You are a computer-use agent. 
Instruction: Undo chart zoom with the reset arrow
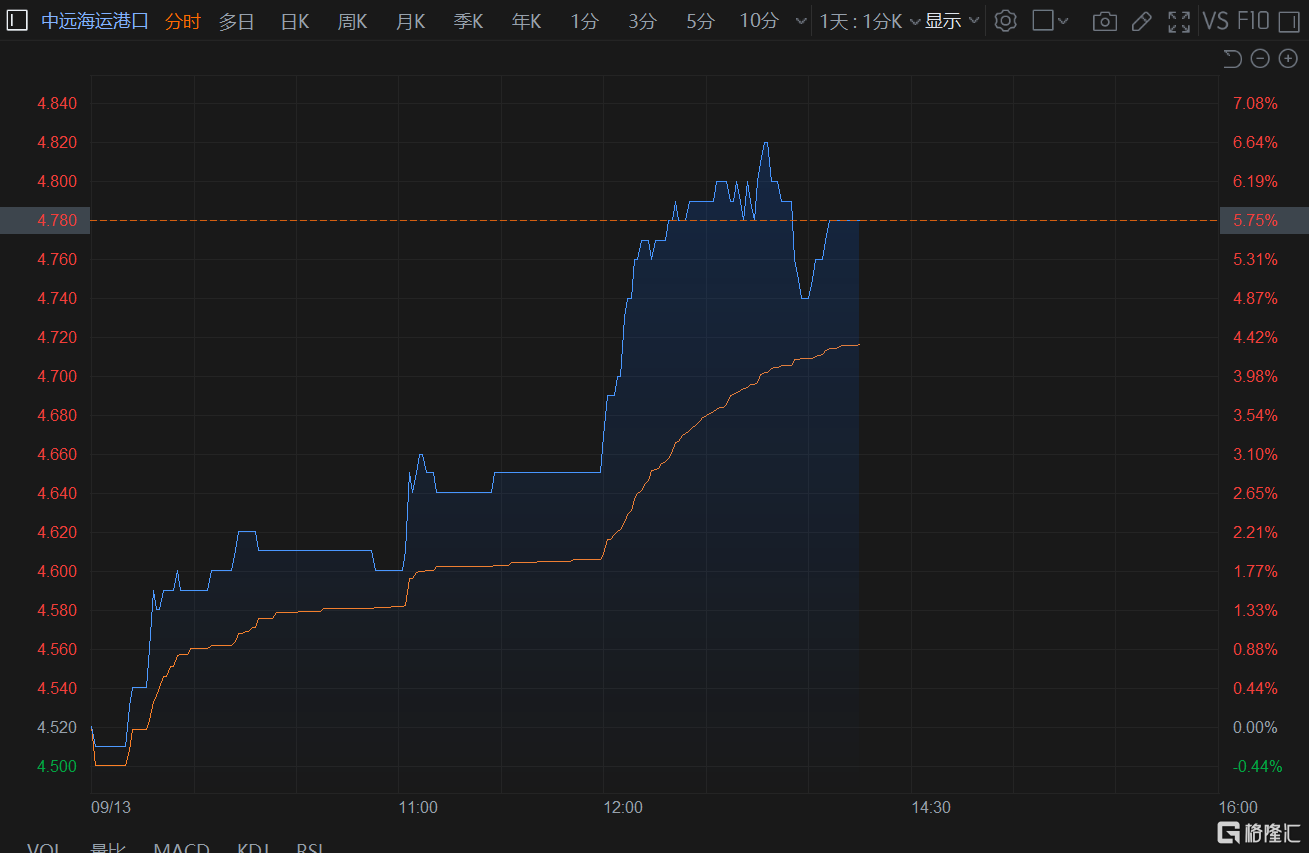tap(1232, 59)
